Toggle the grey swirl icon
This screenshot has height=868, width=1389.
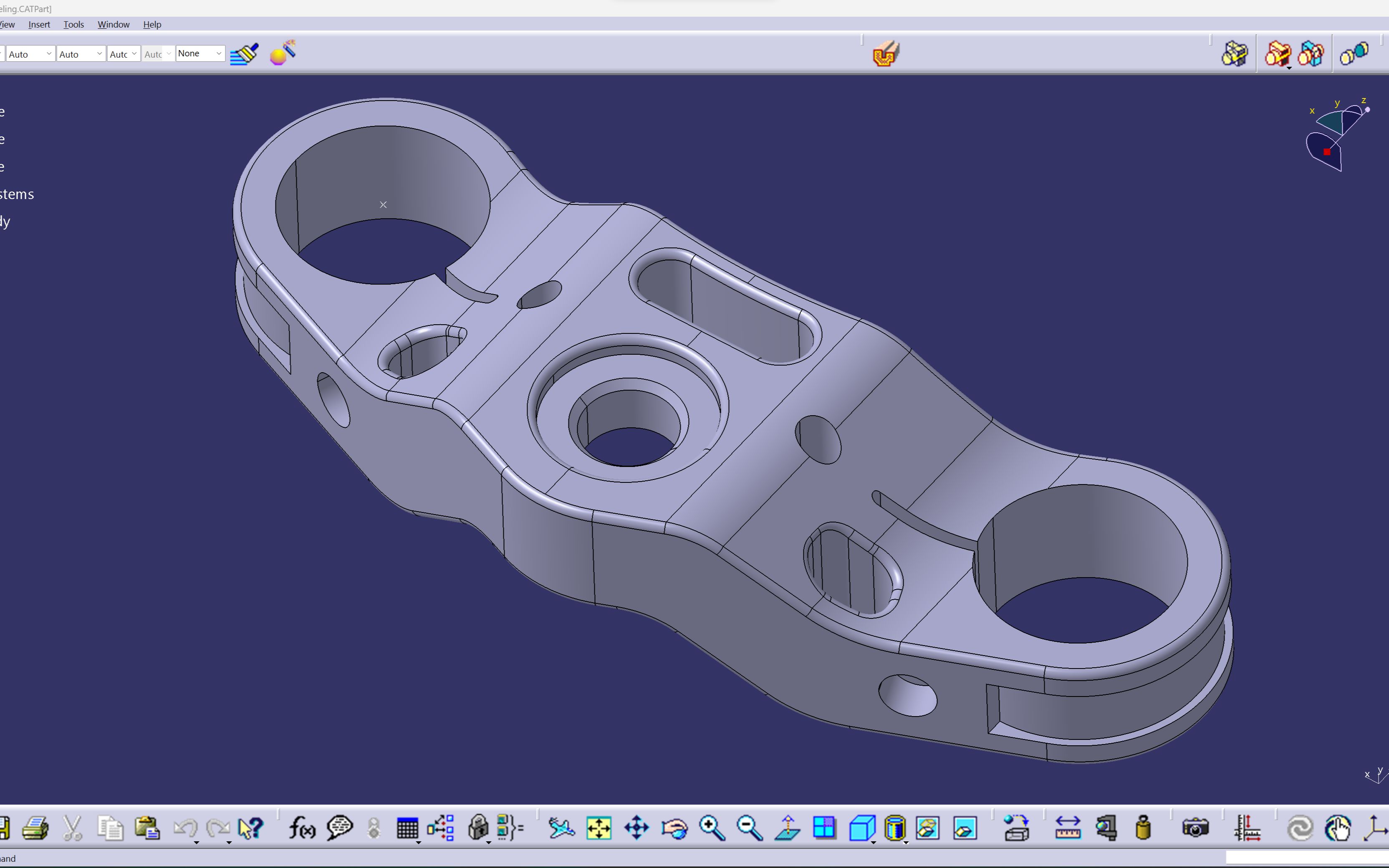(1300, 828)
